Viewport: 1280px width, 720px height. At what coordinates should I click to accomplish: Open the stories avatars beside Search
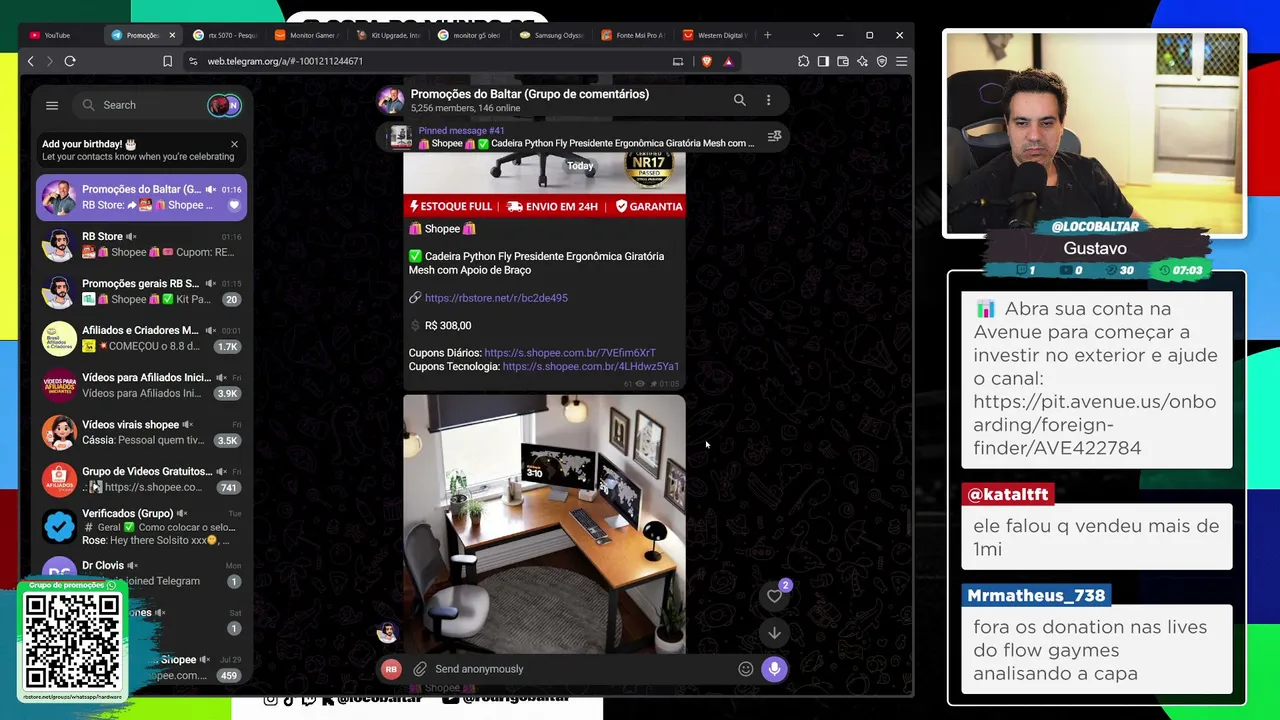point(224,105)
